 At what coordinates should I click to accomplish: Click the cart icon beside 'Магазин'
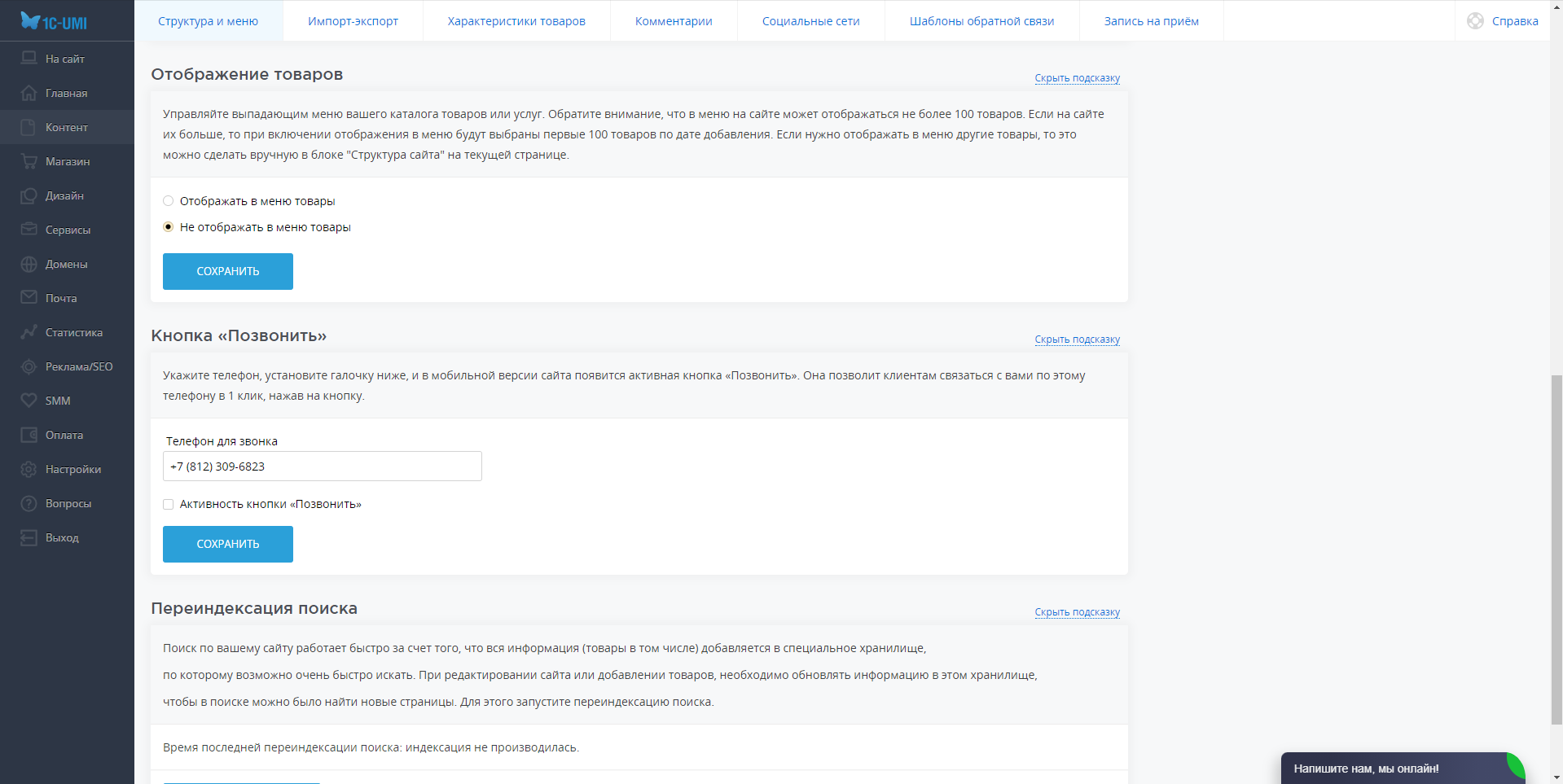tap(29, 161)
